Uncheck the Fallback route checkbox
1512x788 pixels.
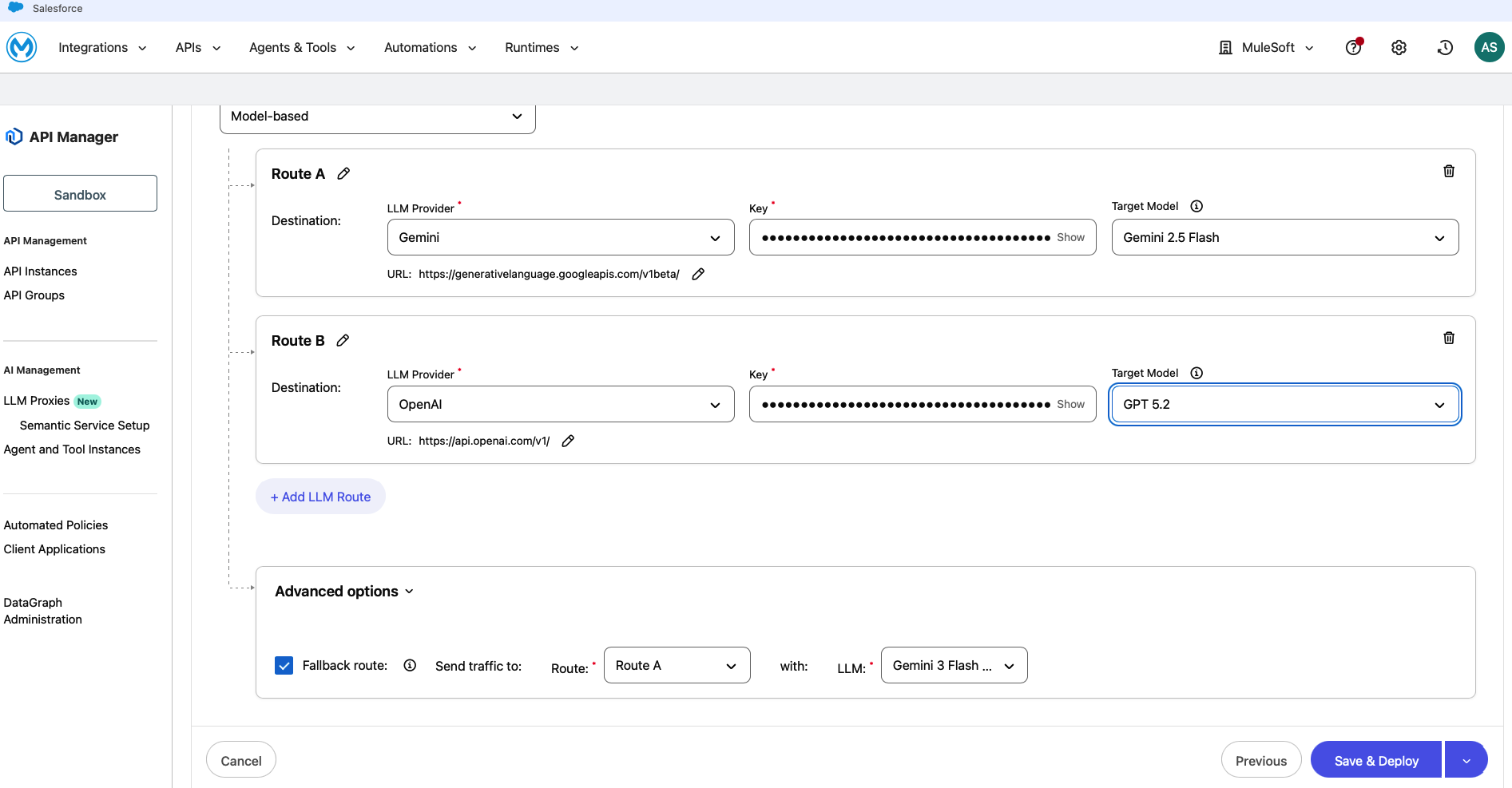(x=284, y=666)
